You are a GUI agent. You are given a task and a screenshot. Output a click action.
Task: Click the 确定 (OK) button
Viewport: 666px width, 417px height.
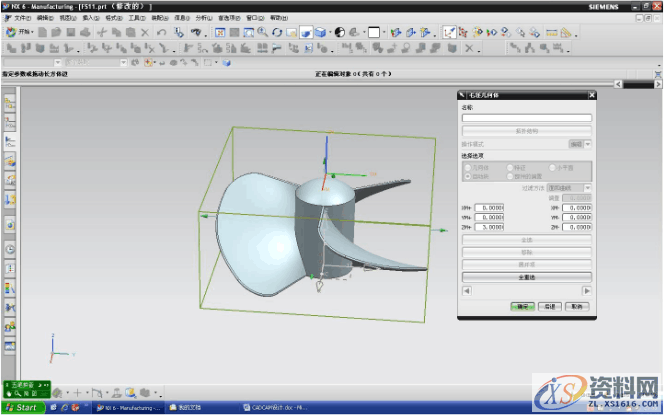pyautogui.click(x=520, y=307)
